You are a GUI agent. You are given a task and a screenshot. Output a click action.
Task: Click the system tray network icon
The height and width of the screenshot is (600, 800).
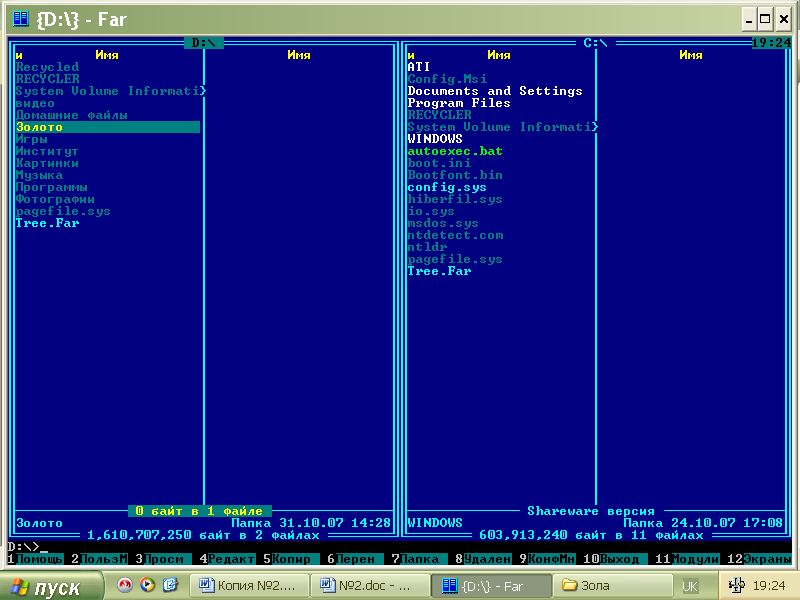pyautogui.click(x=736, y=585)
